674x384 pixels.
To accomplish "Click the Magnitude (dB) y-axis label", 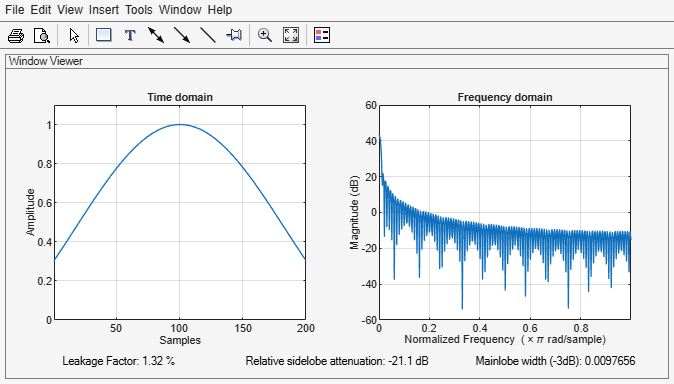I will (x=354, y=212).
